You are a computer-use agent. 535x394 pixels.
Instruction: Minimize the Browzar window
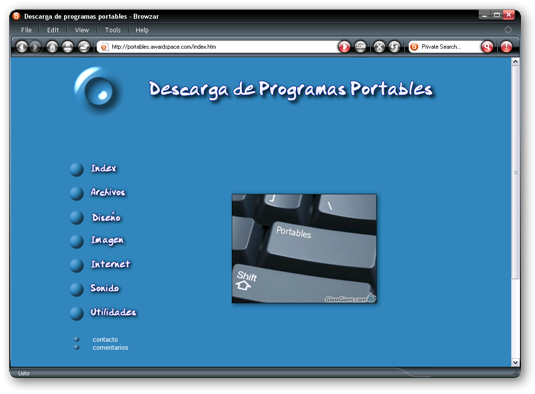tap(484, 15)
